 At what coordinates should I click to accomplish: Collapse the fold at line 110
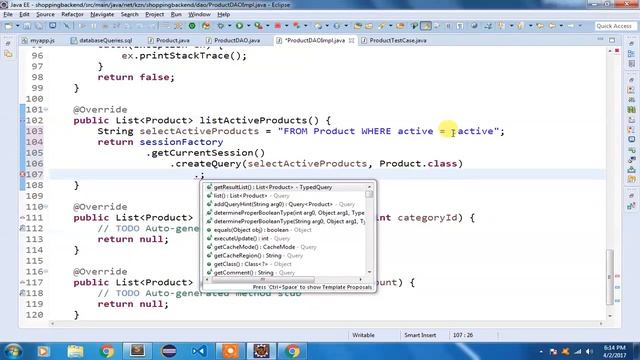click(46, 207)
